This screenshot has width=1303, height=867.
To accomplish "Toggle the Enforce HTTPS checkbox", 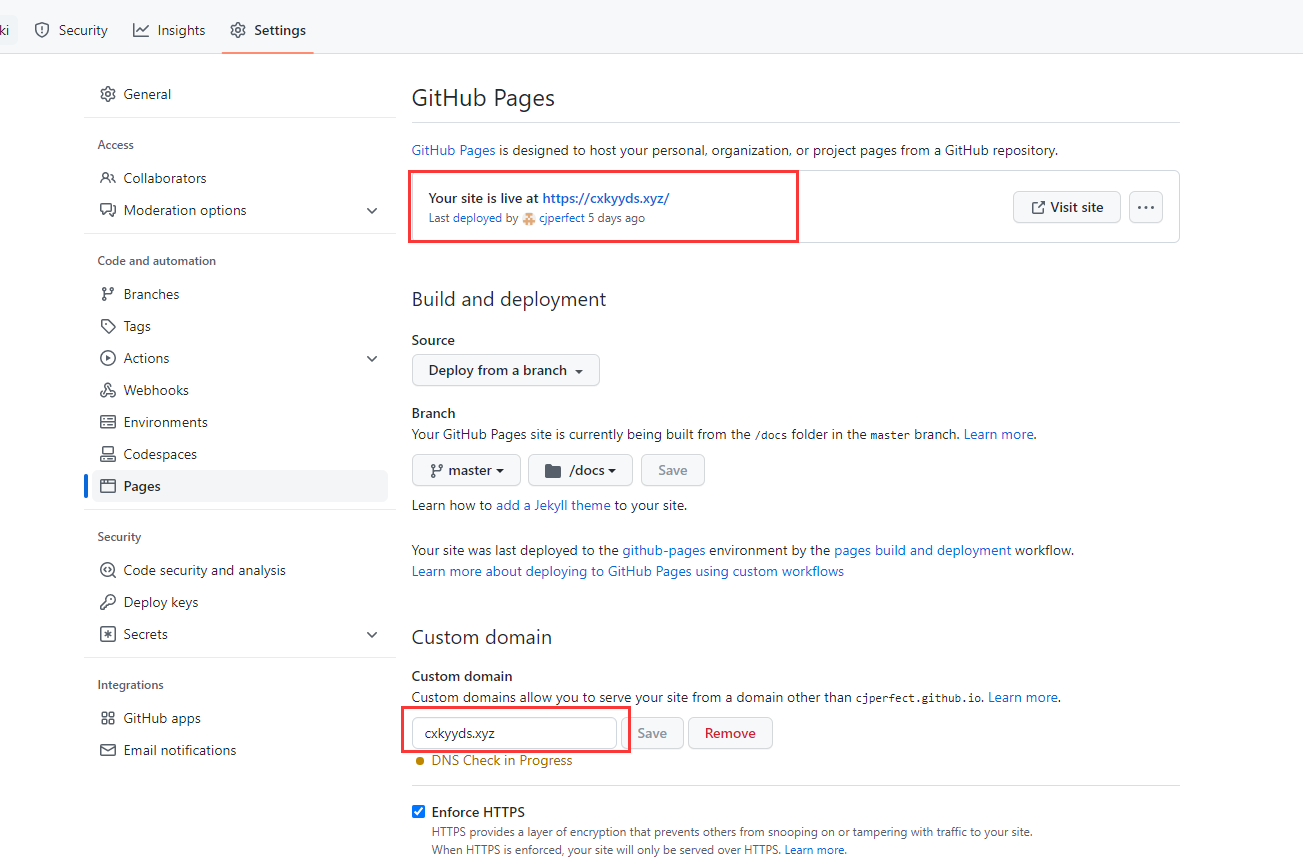I will (x=418, y=812).
